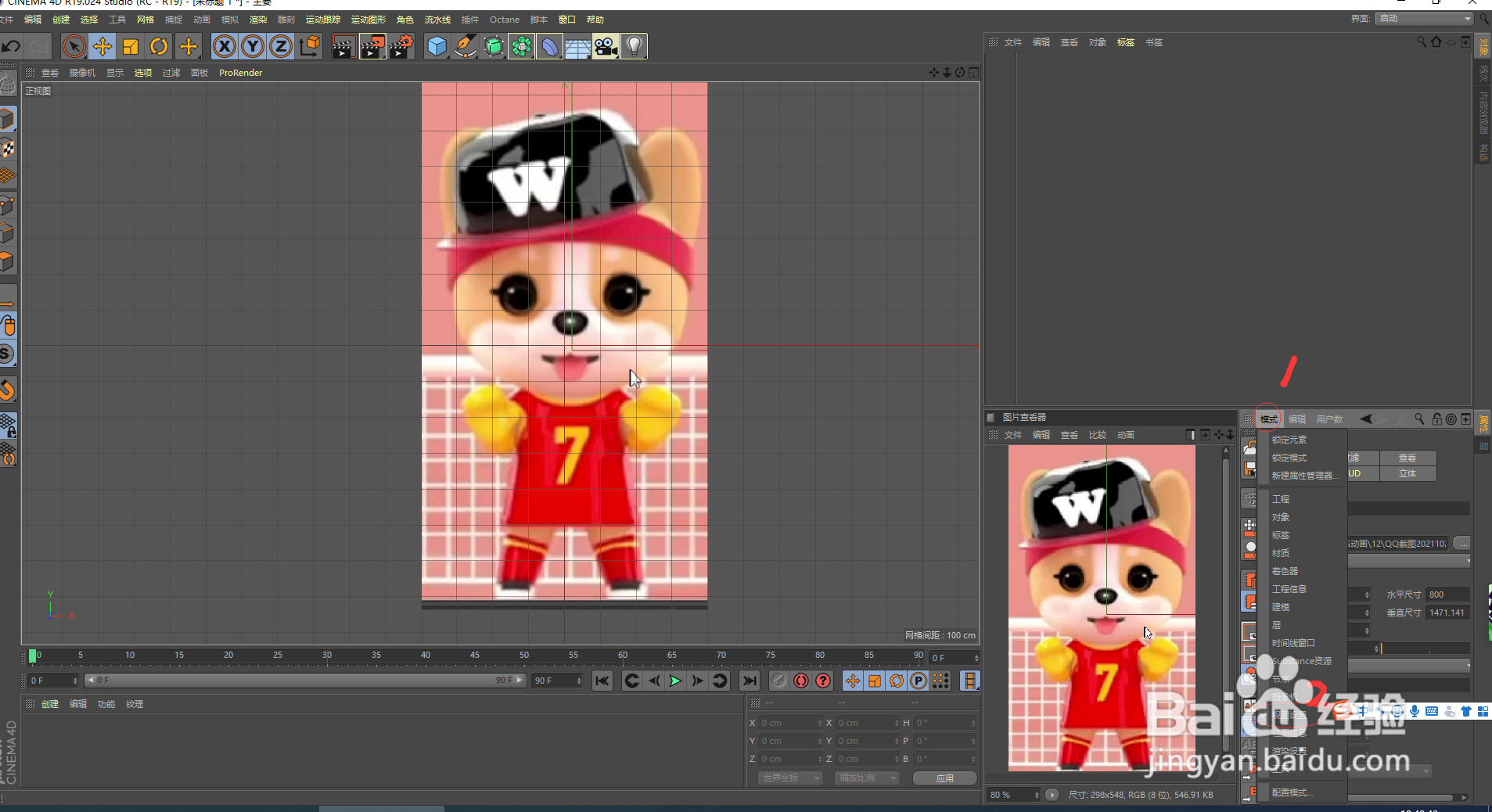Select the spline pen tool

coord(466,47)
